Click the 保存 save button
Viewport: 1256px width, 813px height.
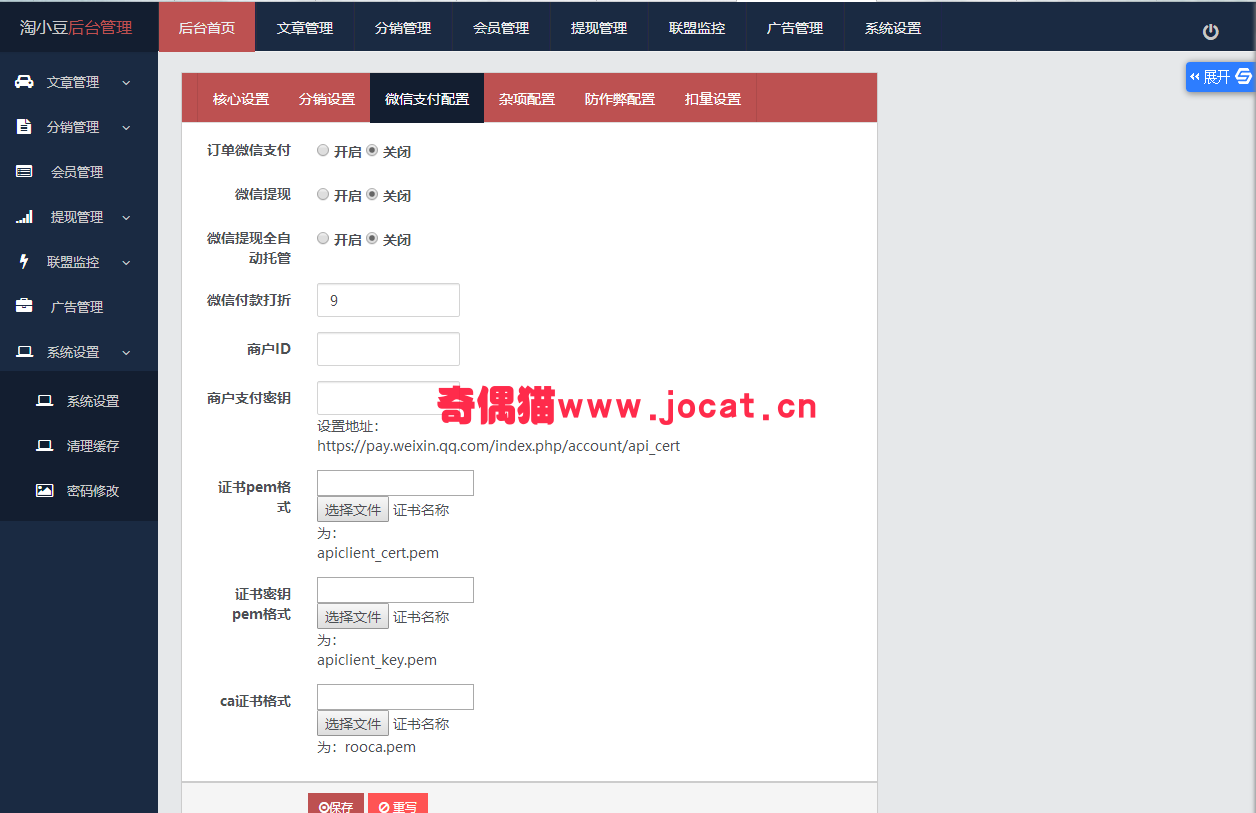coord(336,804)
